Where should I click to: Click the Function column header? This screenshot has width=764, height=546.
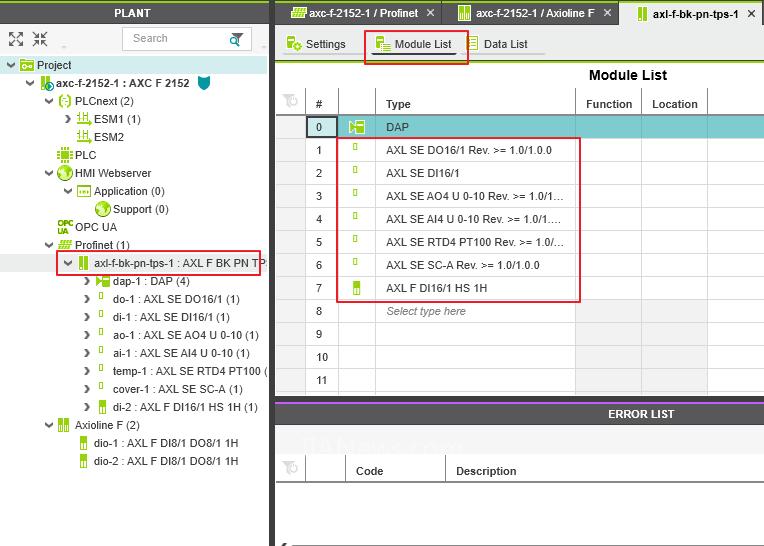tap(609, 104)
